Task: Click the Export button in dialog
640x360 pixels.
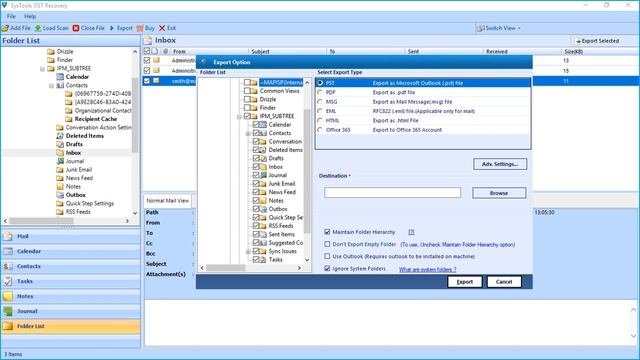Action: click(464, 282)
